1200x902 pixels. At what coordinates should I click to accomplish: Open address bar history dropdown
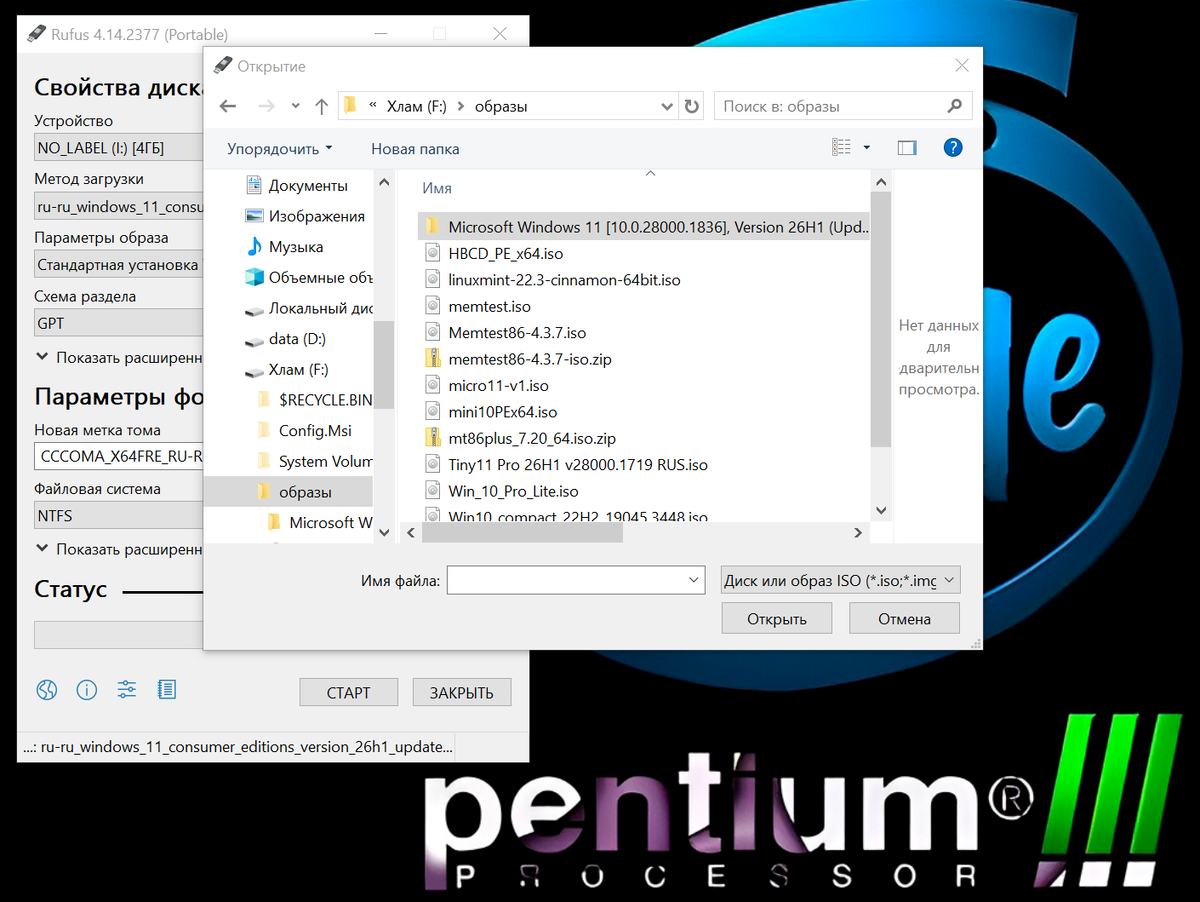click(x=668, y=106)
